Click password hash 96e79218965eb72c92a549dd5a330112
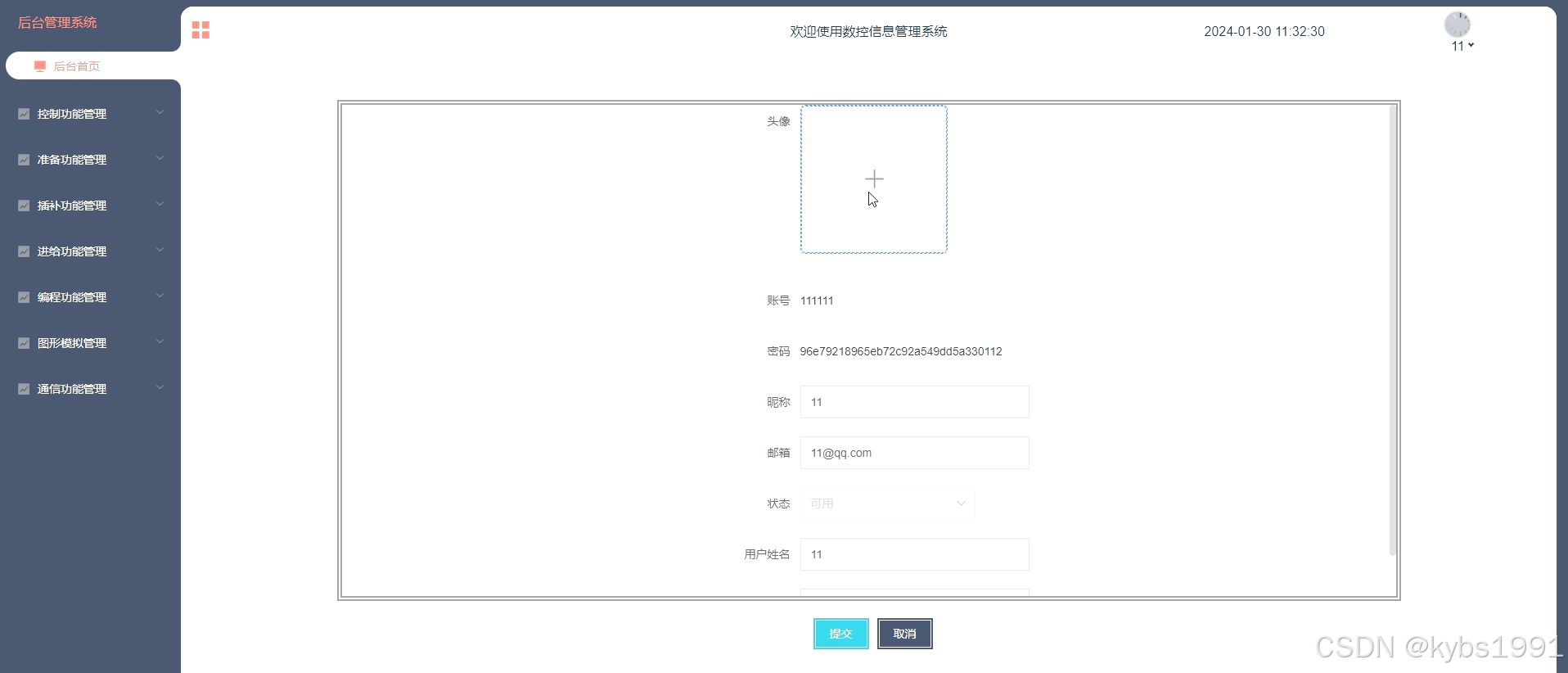The width and height of the screenshot is (1568, 673). pos(901,351)
